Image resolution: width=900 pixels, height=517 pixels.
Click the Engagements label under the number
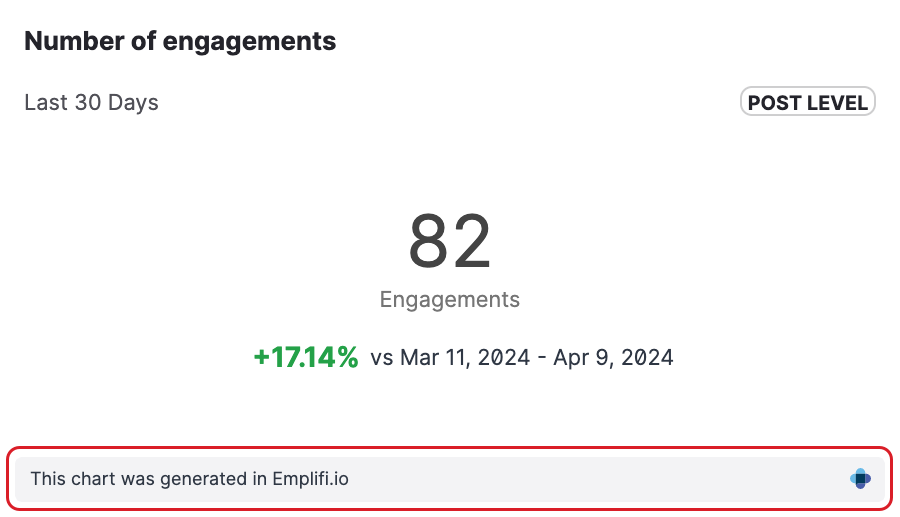click(450, 299)
